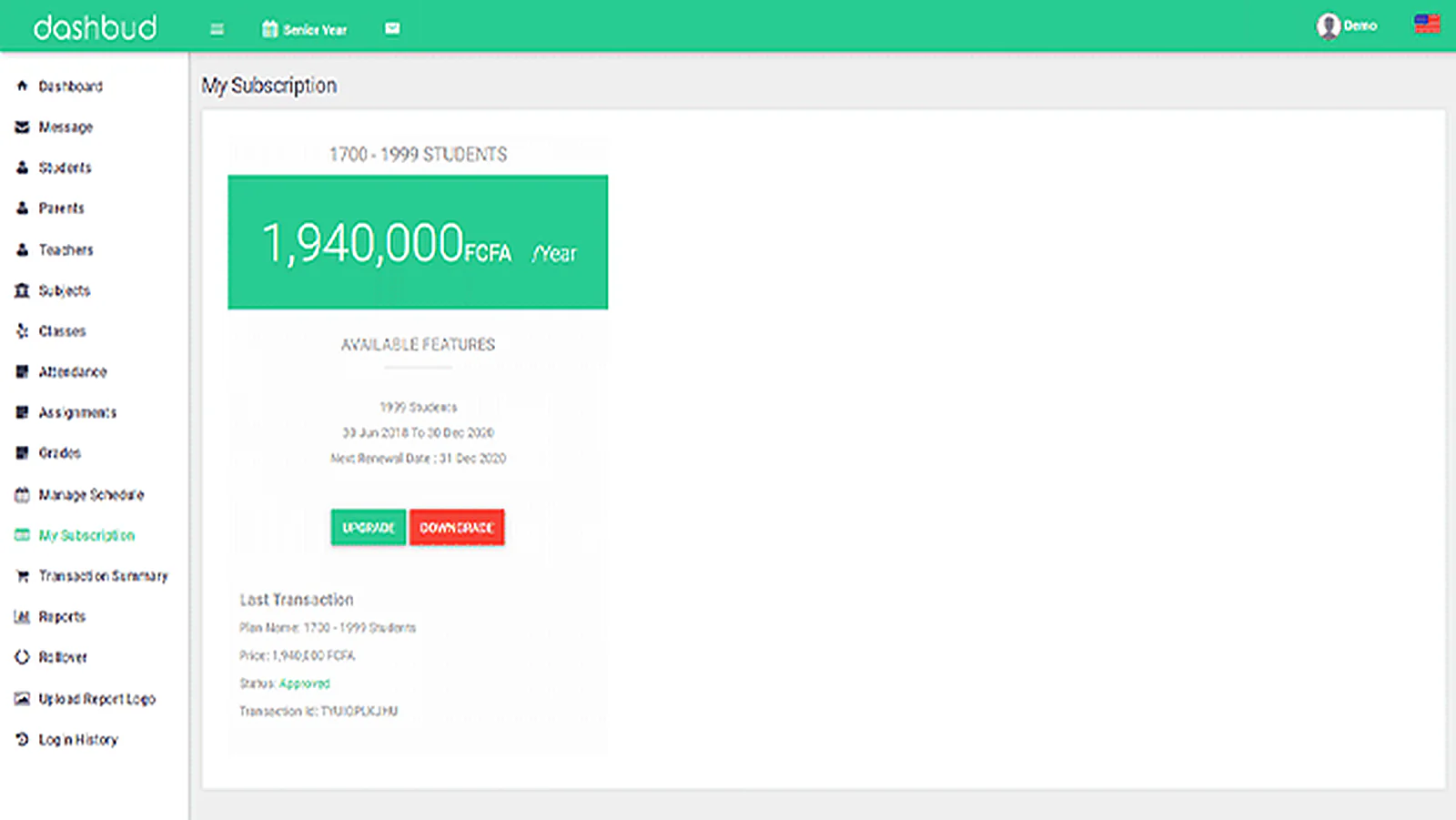The image size is (1456, 820).
Task: Click the Upload Report Logo image icon
Action: 22,698
